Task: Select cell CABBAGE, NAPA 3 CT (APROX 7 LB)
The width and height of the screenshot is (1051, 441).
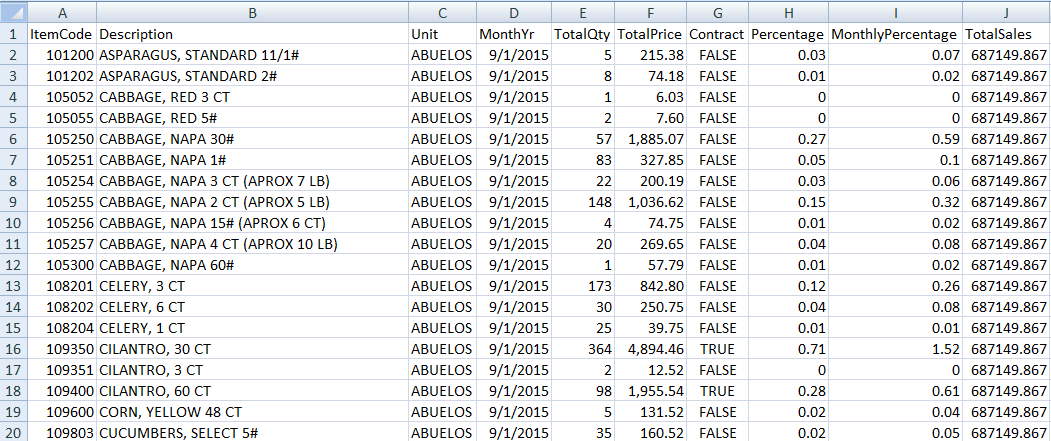Action: coord(253,181)
